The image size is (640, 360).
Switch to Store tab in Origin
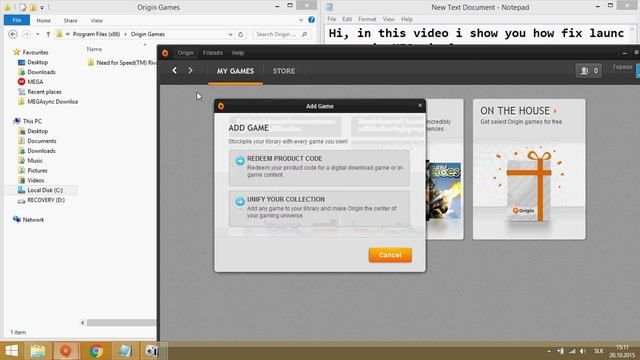pyautogui.click(x=284, y=71)
